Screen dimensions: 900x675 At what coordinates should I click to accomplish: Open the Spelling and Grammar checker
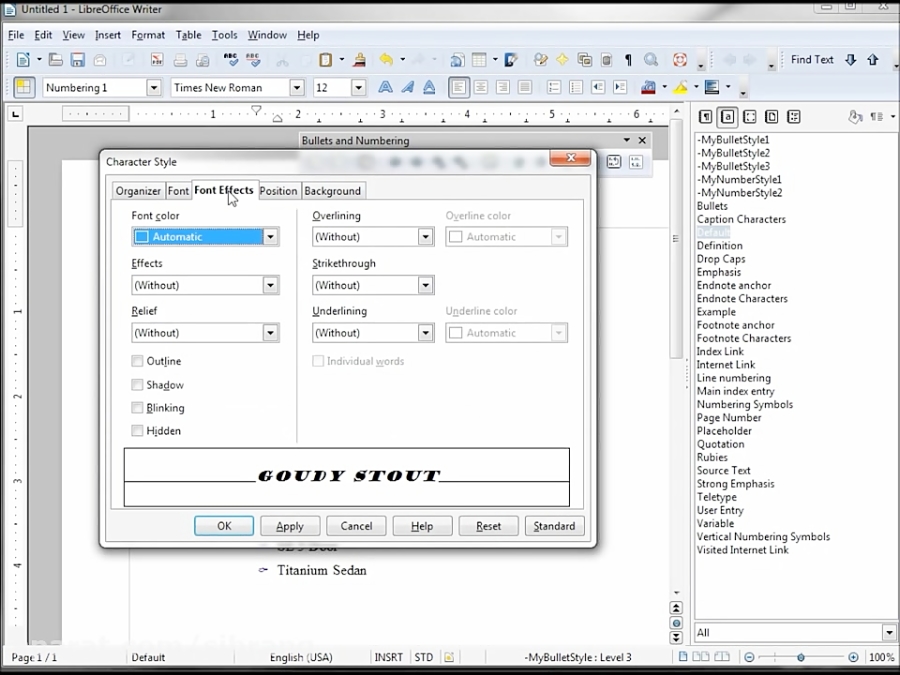point(229,59)
